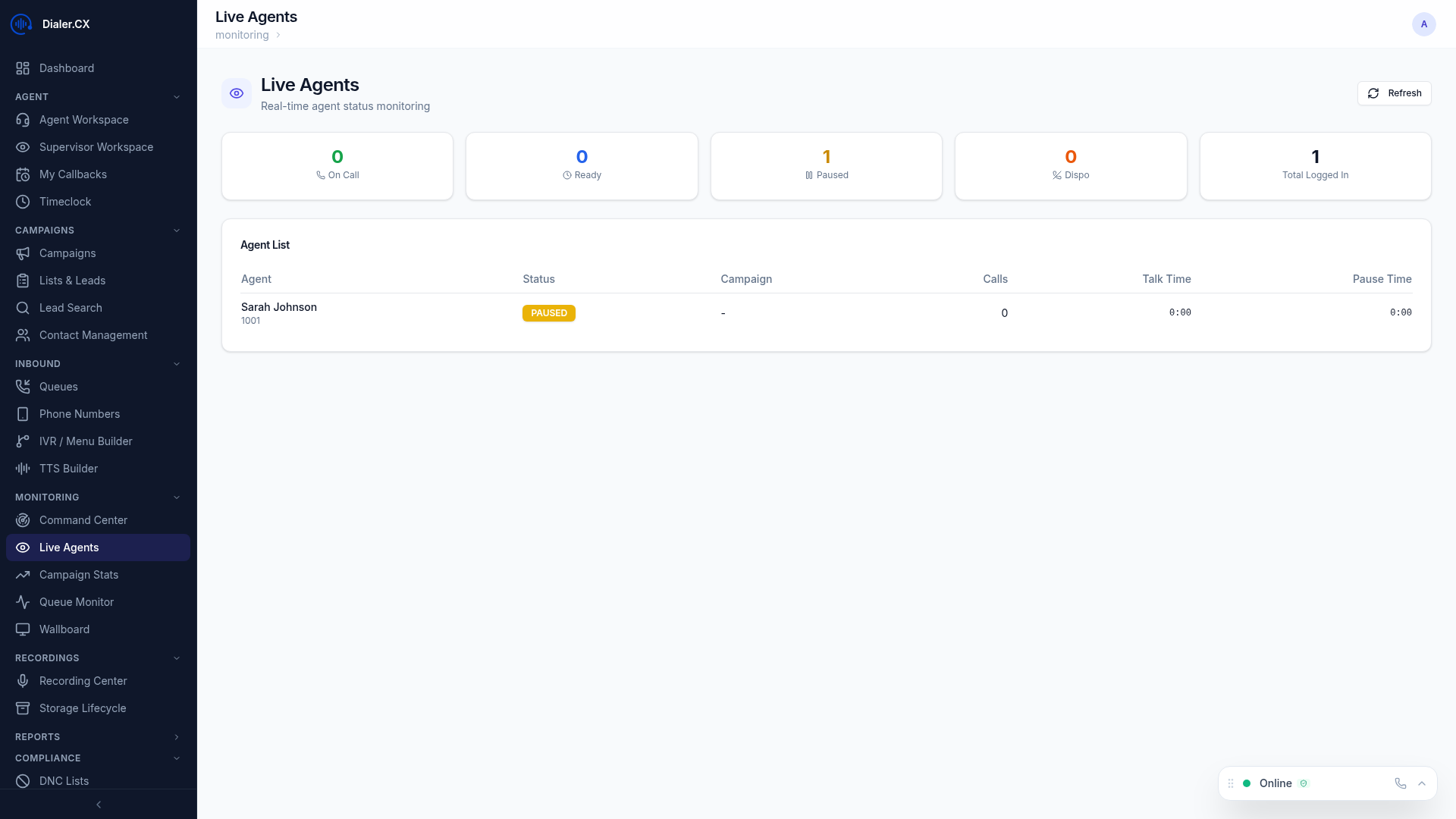Open the Dialer.CX logo icon

pyautogui.click(x=20, y=24)
